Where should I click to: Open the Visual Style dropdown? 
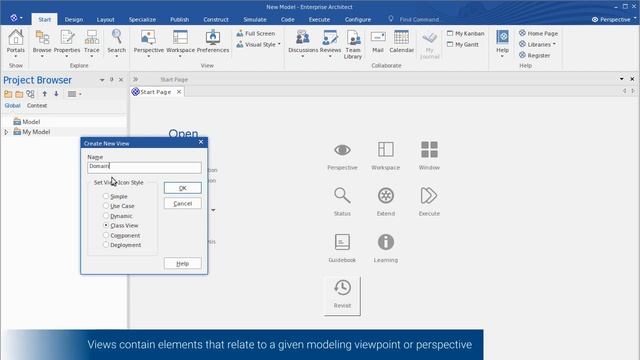(x=258, y=44)
